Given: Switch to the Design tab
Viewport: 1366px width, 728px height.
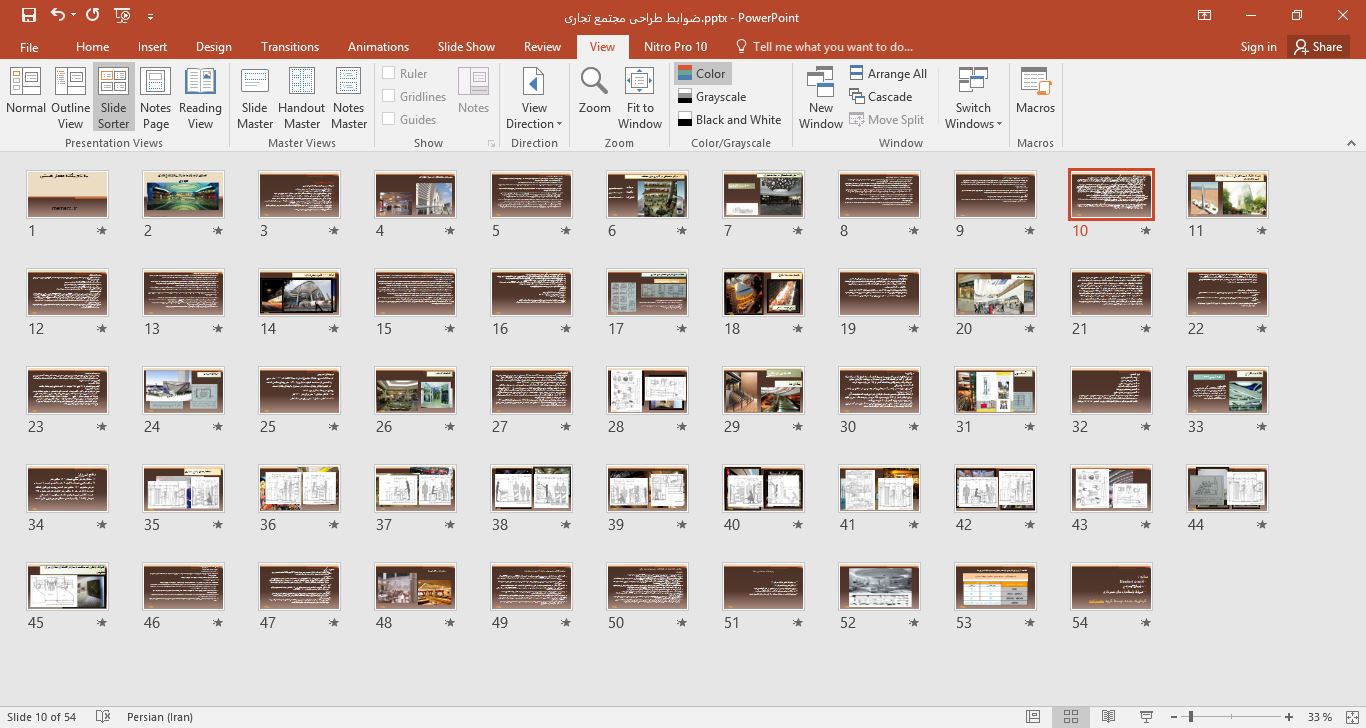Looking at the screenshot, I should (213, 47).
